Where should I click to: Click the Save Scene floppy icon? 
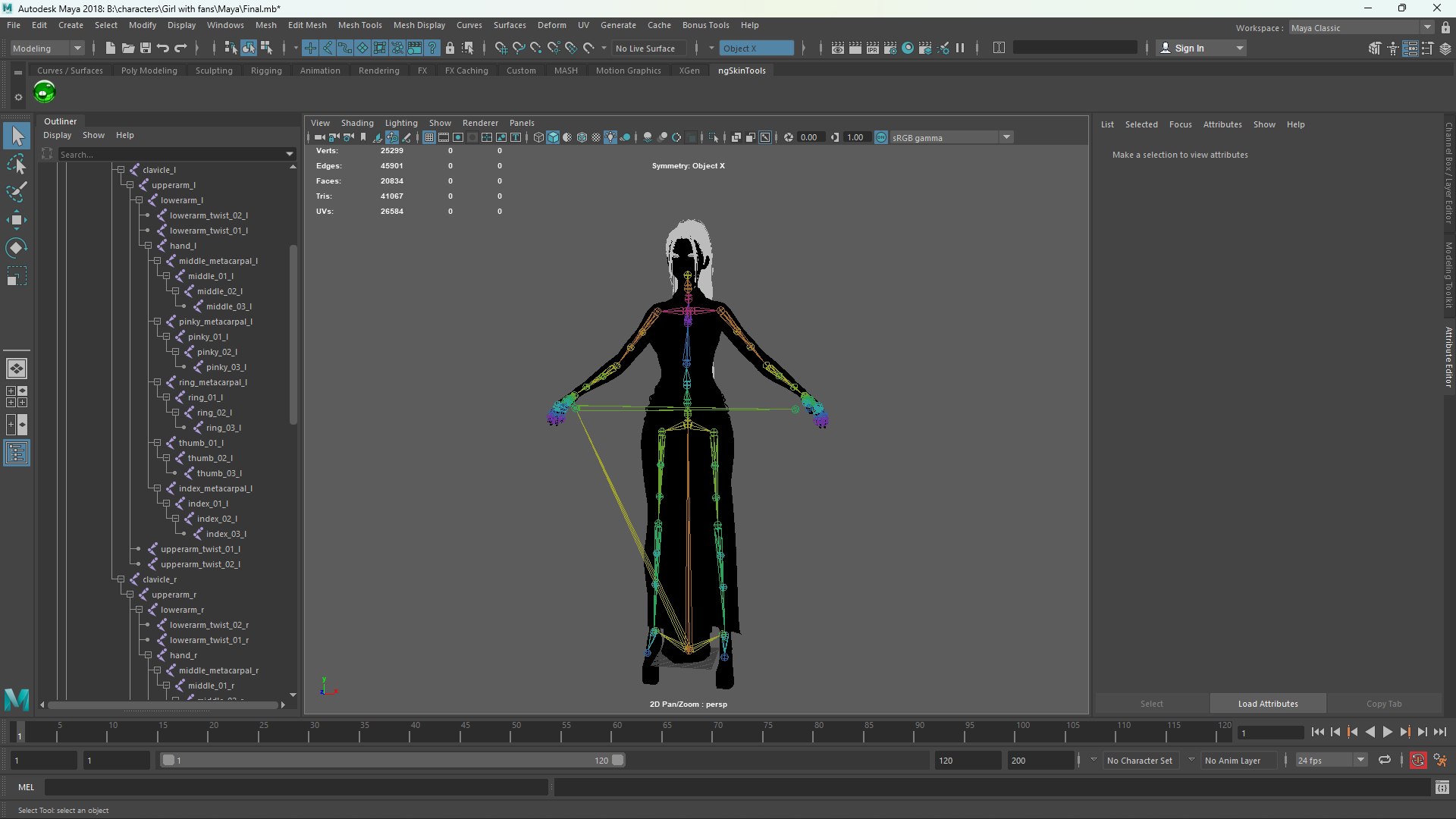click(146, 48)
